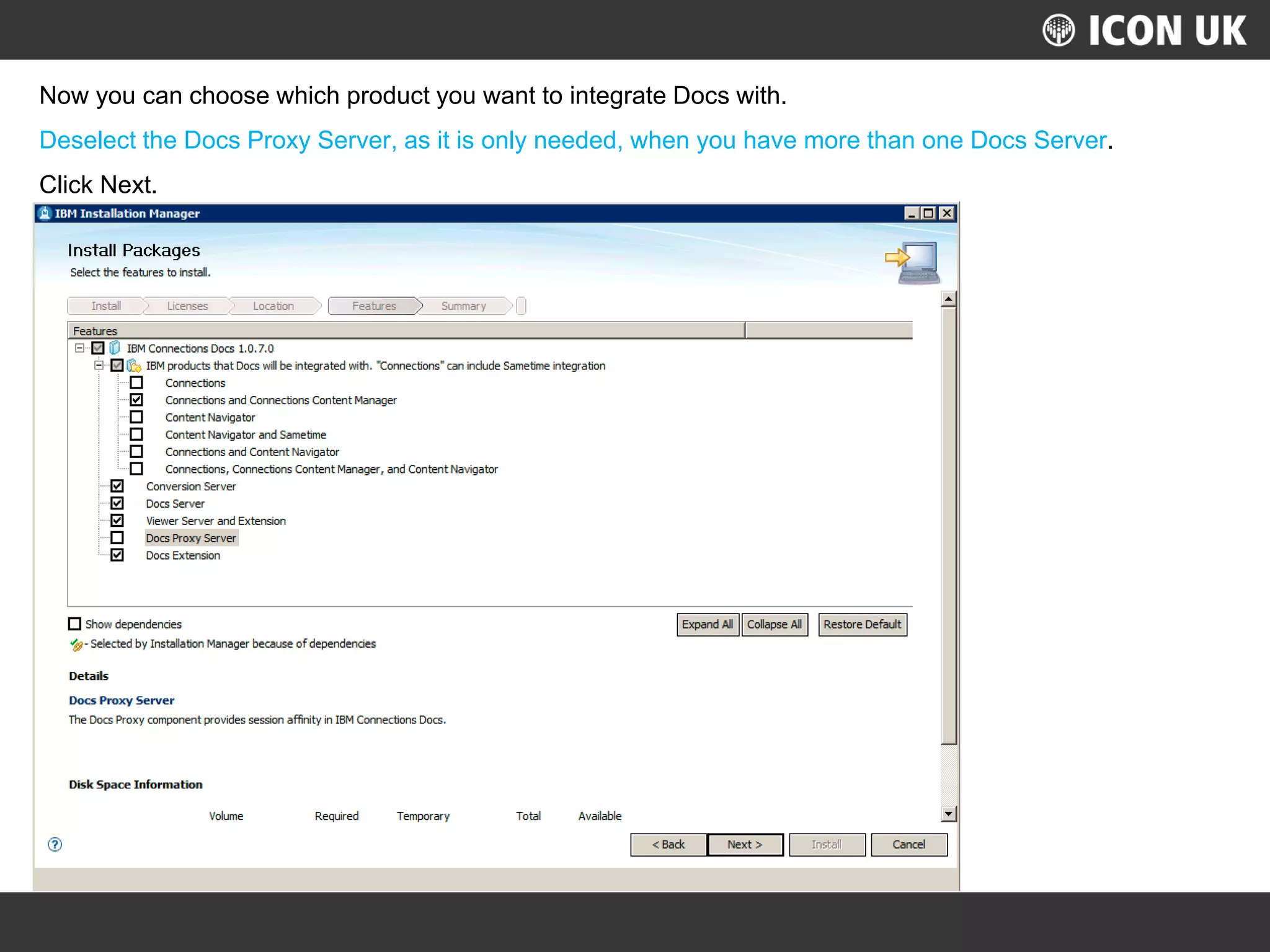Check the Connections checkbox
This screenshot has width=1270, height=952.
click(x=136, y=382)
